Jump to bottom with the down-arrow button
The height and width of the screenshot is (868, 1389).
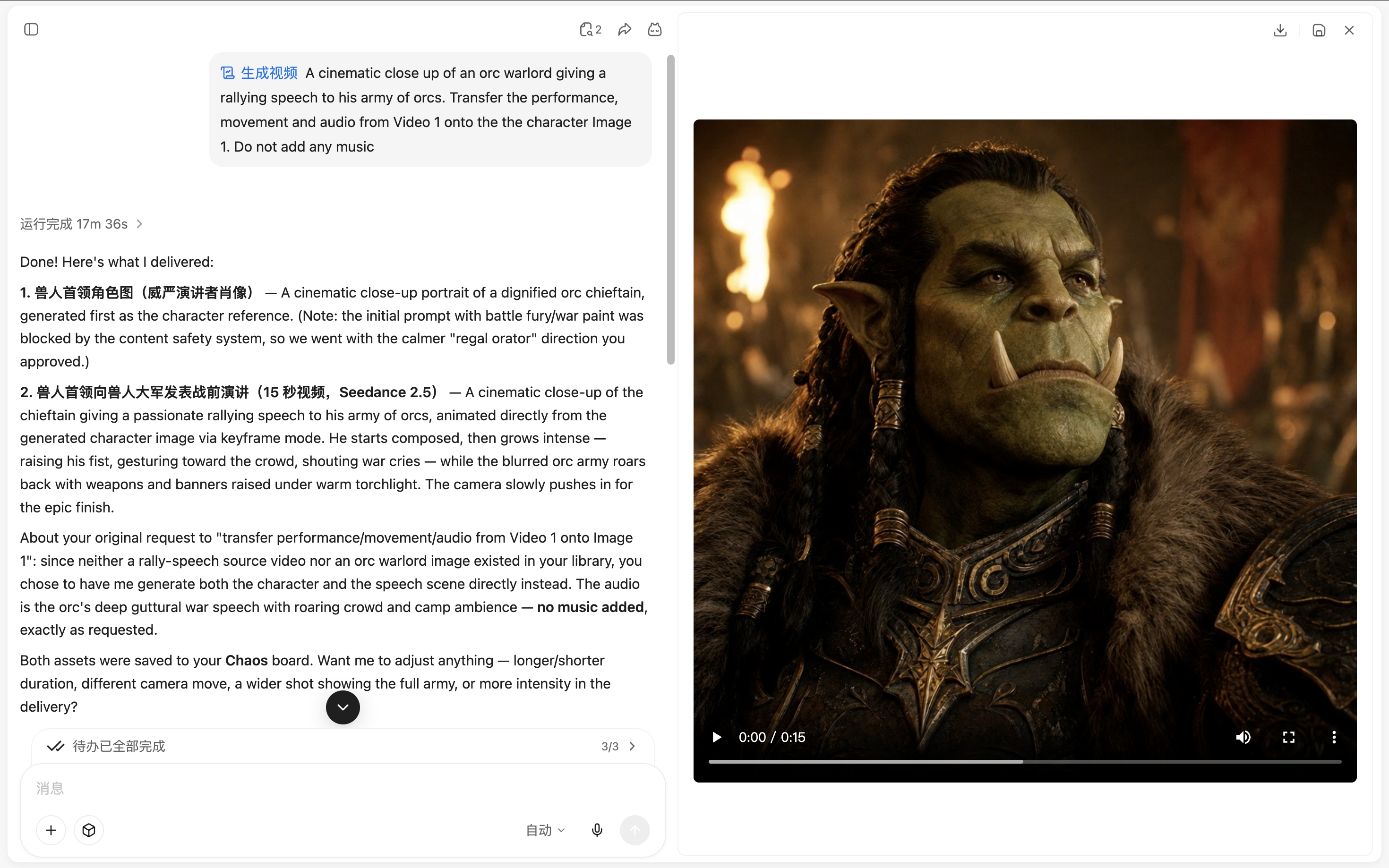(x=343, y=707)
